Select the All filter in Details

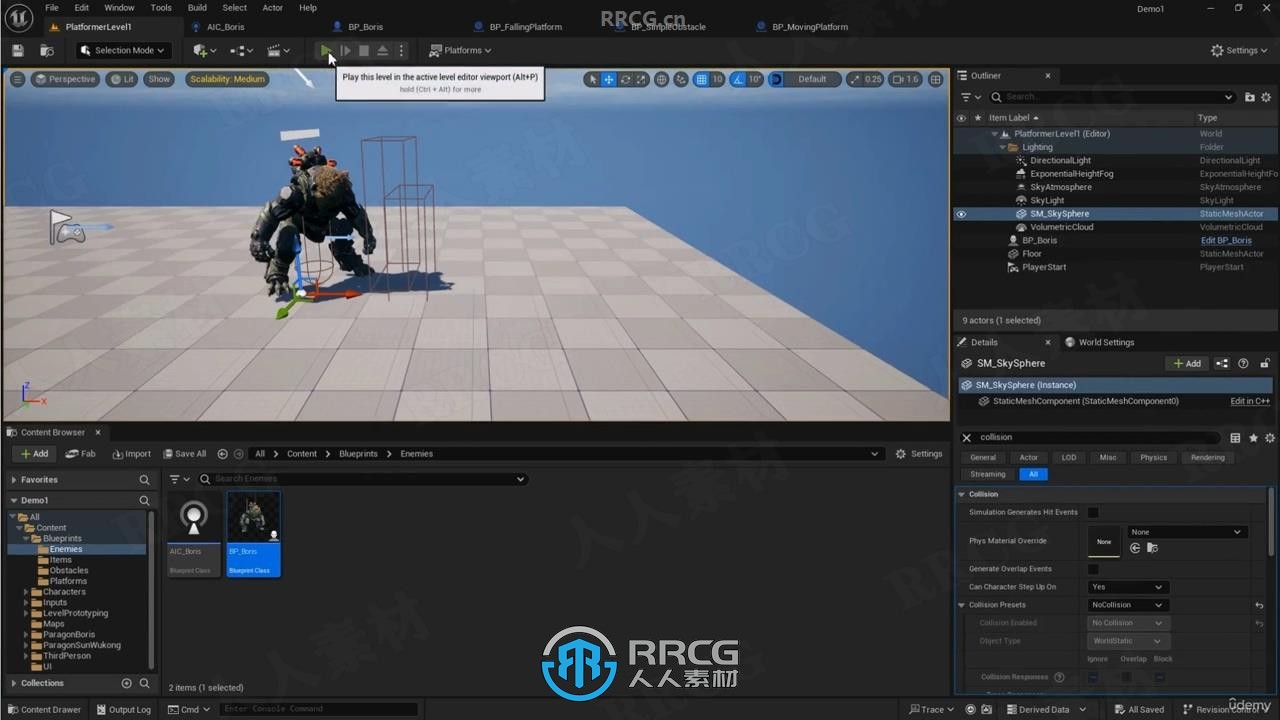click(1033, 474)
